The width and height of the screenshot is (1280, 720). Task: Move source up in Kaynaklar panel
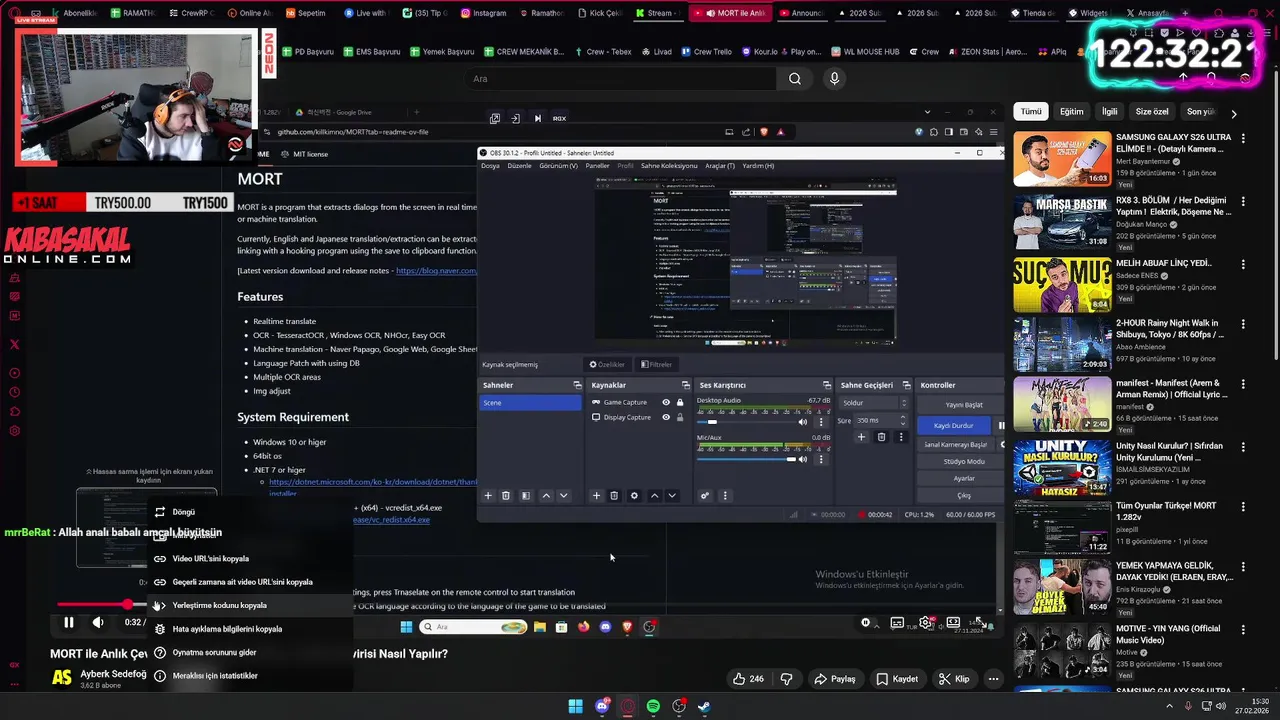(654, 495)
